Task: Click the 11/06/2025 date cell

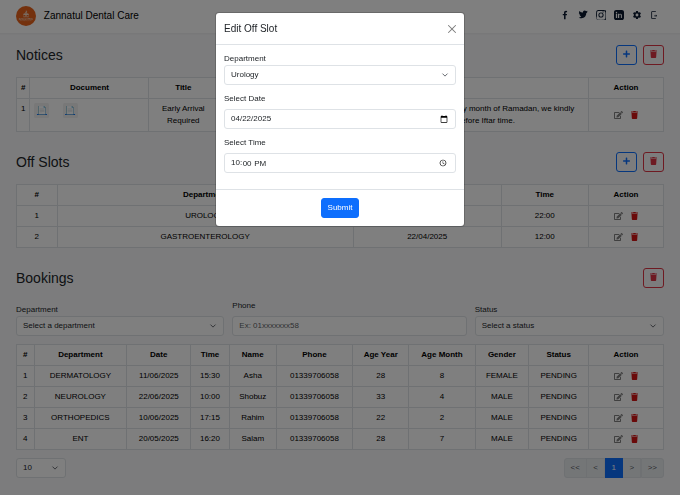Action: pos(158,376)
